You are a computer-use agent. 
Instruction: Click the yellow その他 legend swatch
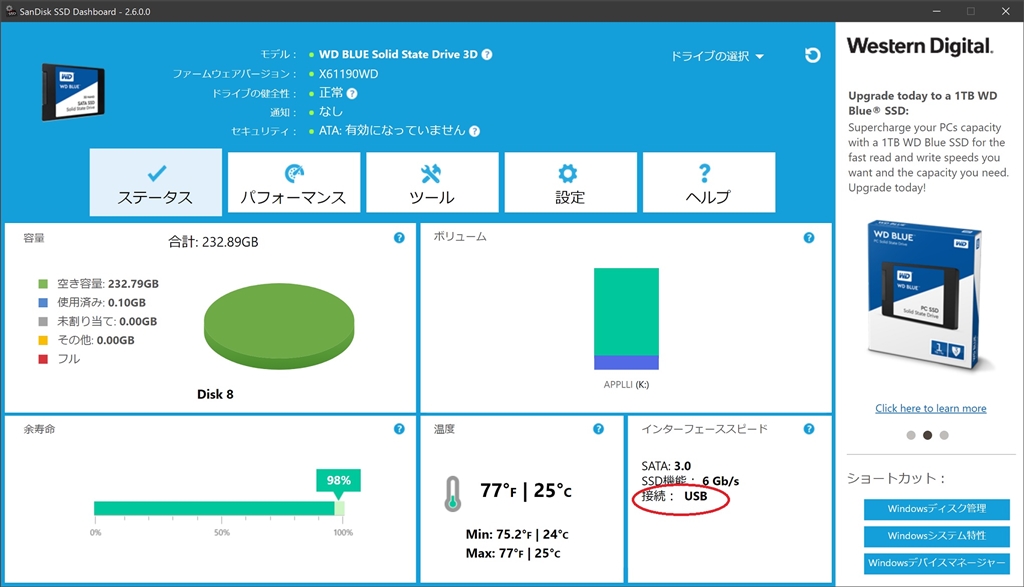point(43,340)
